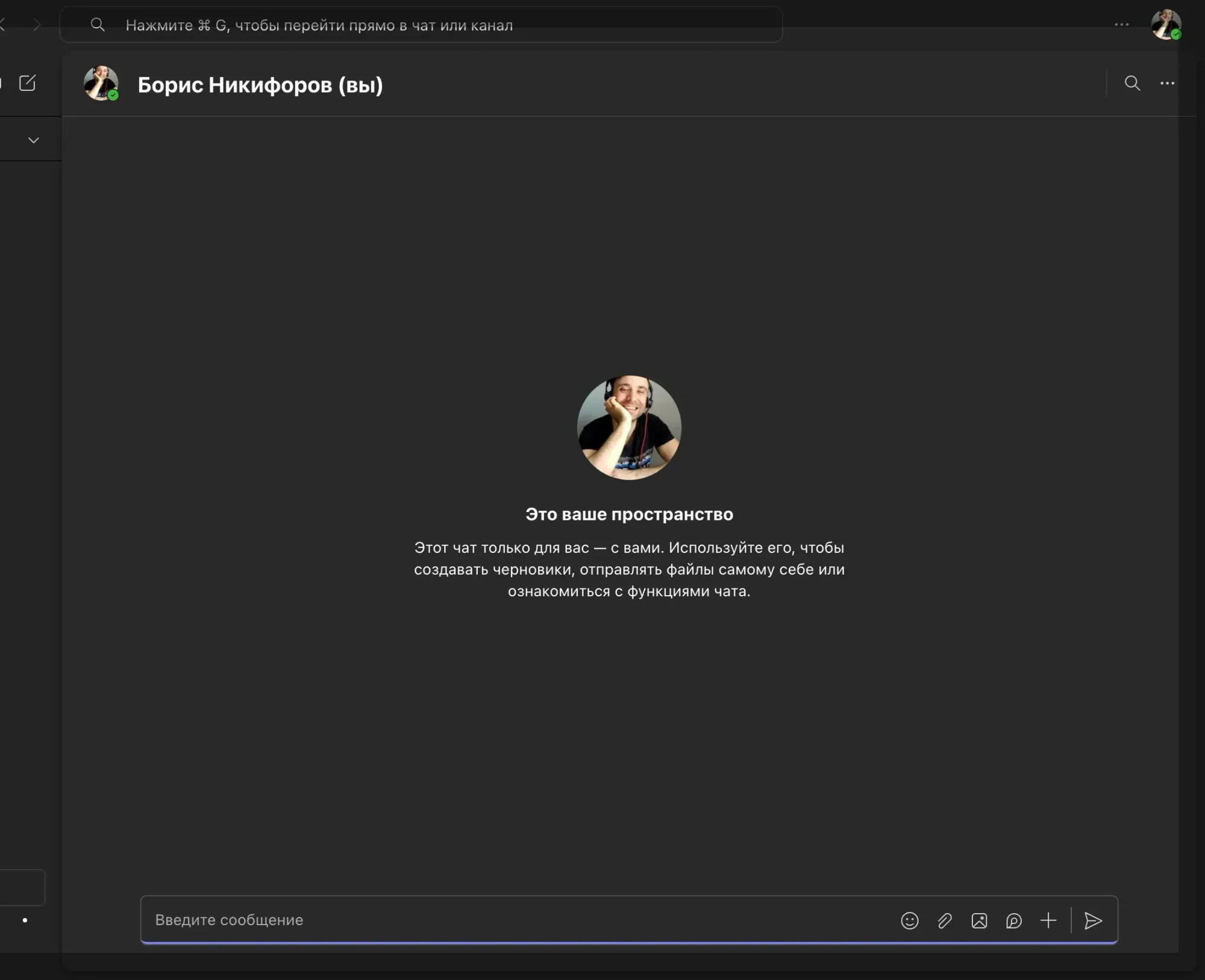Go forward with navigation arrow
This screenshot has height=980, width=1205.
[37, 25]
